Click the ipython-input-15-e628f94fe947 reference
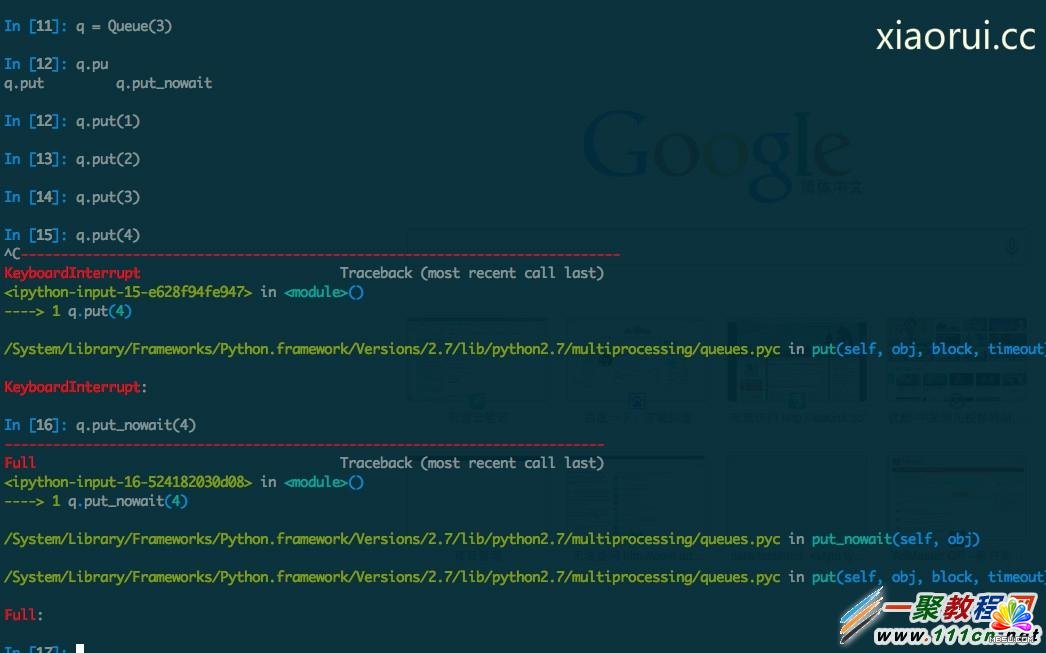This screenshot has width=1046, height=653. pos(128,292)
